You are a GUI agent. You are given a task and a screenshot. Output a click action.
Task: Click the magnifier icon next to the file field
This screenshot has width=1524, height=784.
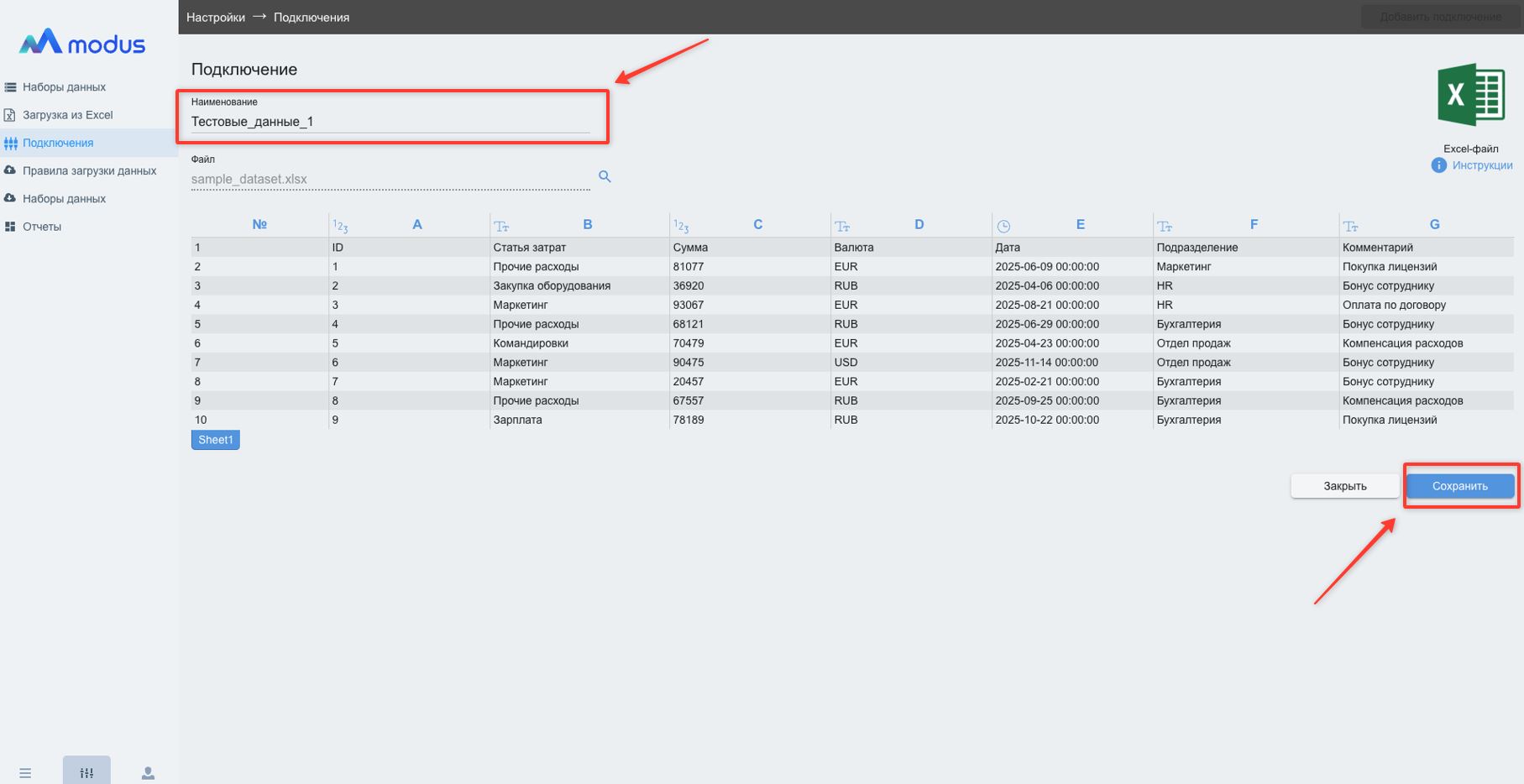pos(605,176)
